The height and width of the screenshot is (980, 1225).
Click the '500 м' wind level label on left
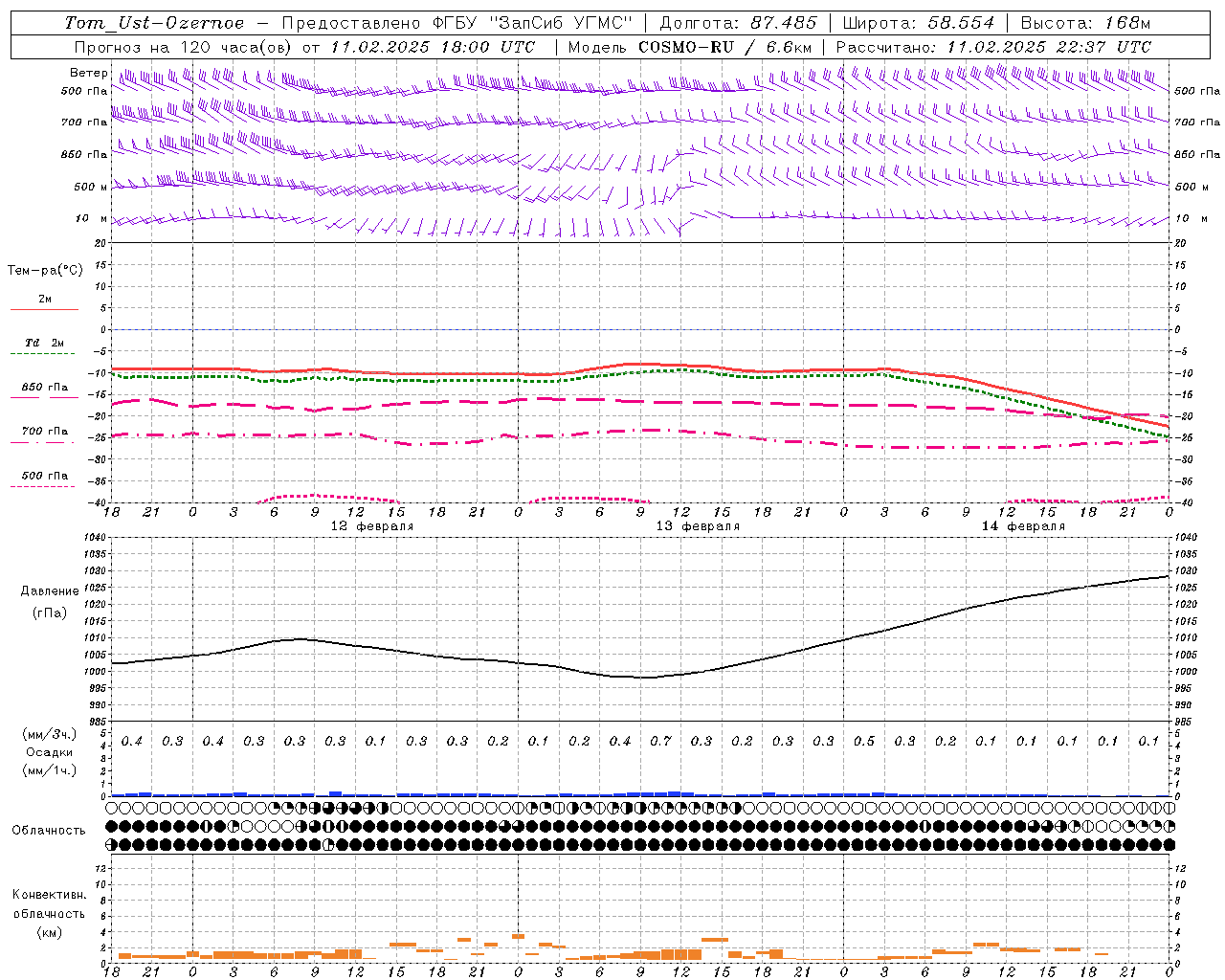92,187
